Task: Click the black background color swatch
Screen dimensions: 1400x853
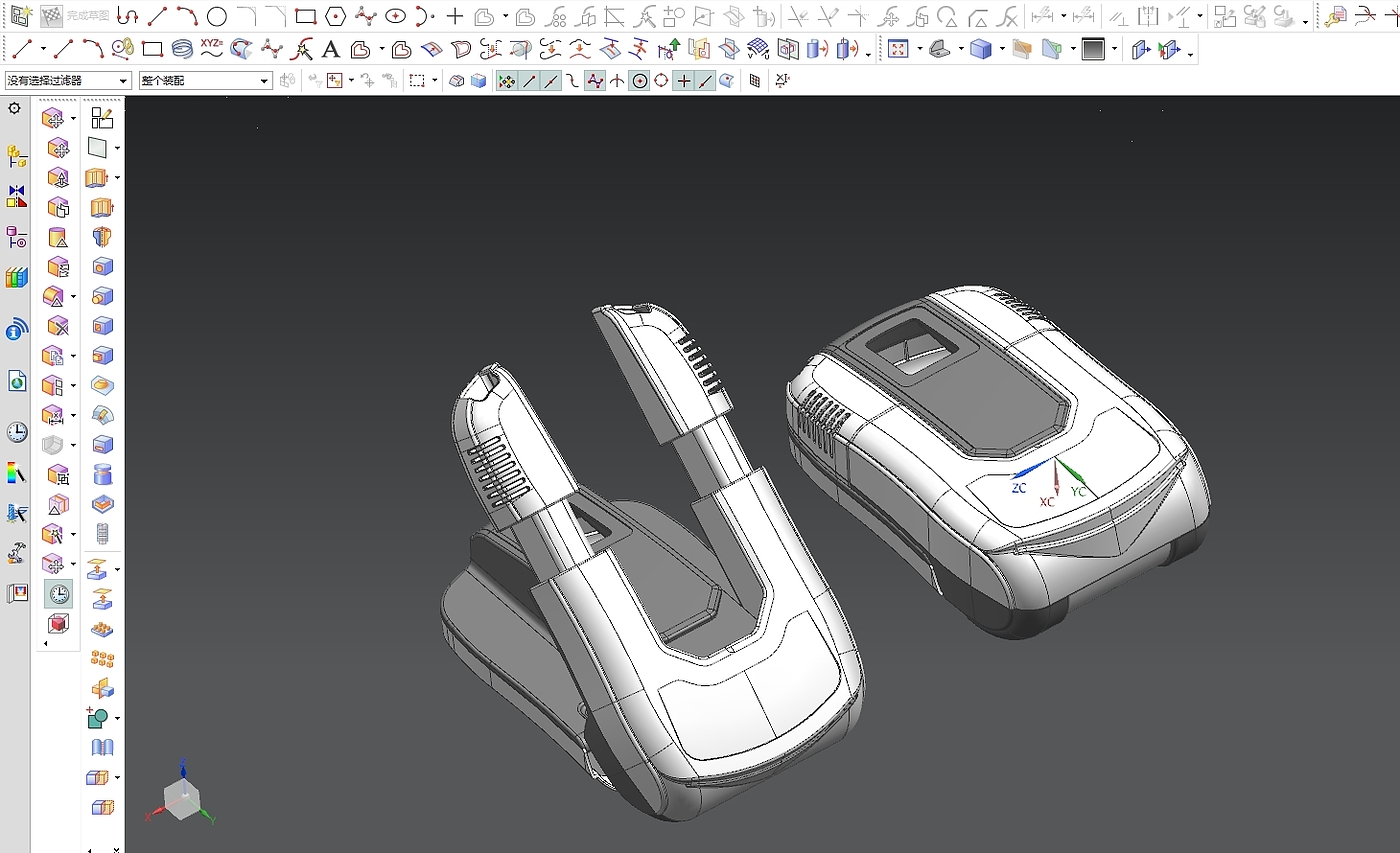Action: click(1093, 49)
